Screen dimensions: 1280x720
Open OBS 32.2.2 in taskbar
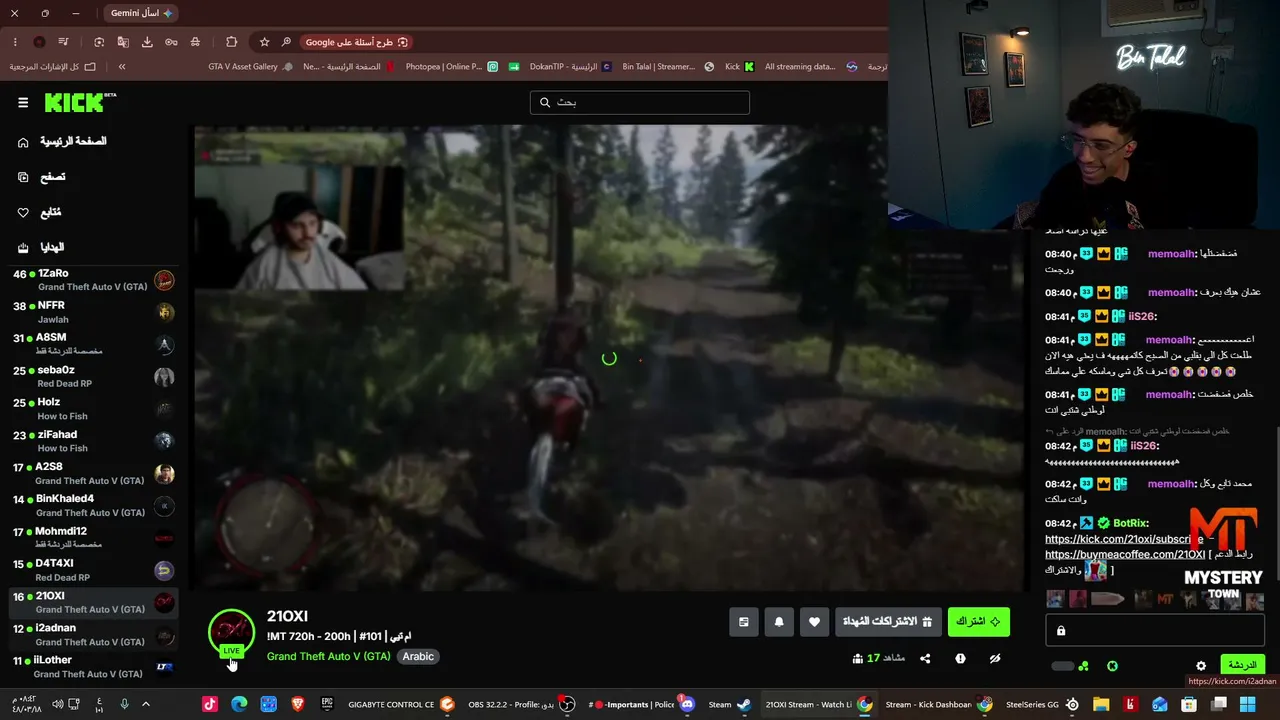click(520, 704)
